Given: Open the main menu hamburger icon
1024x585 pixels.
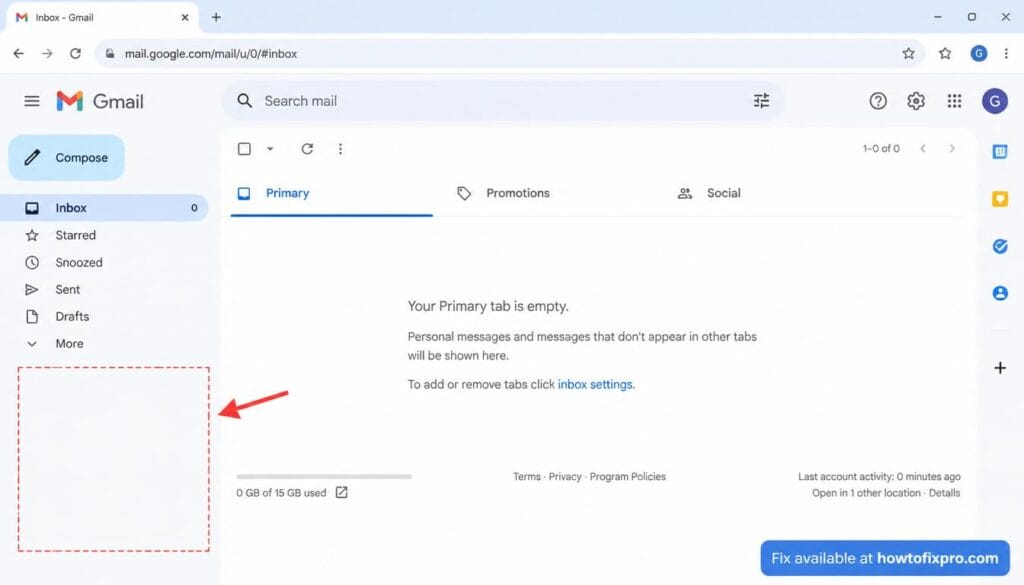Looking at the screenshot, I should coord(31,101).
